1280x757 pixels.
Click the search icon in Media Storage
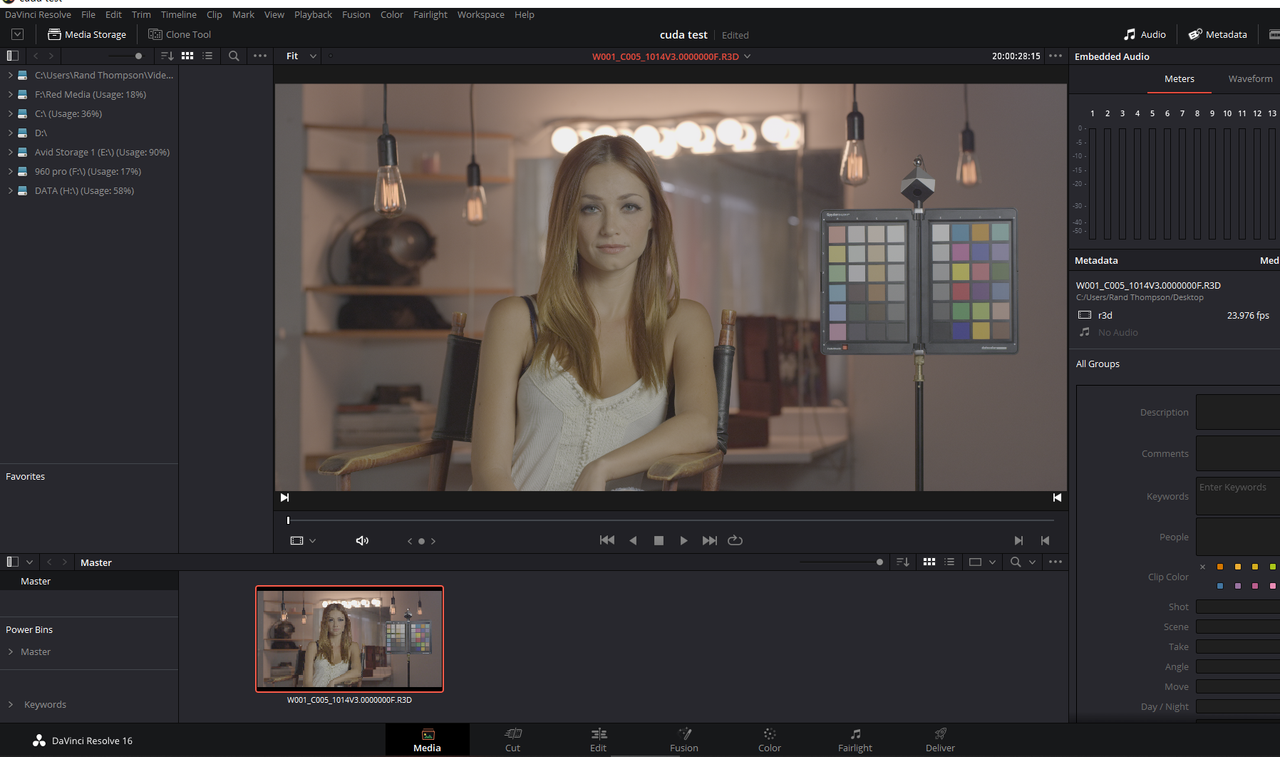point(234,56)
